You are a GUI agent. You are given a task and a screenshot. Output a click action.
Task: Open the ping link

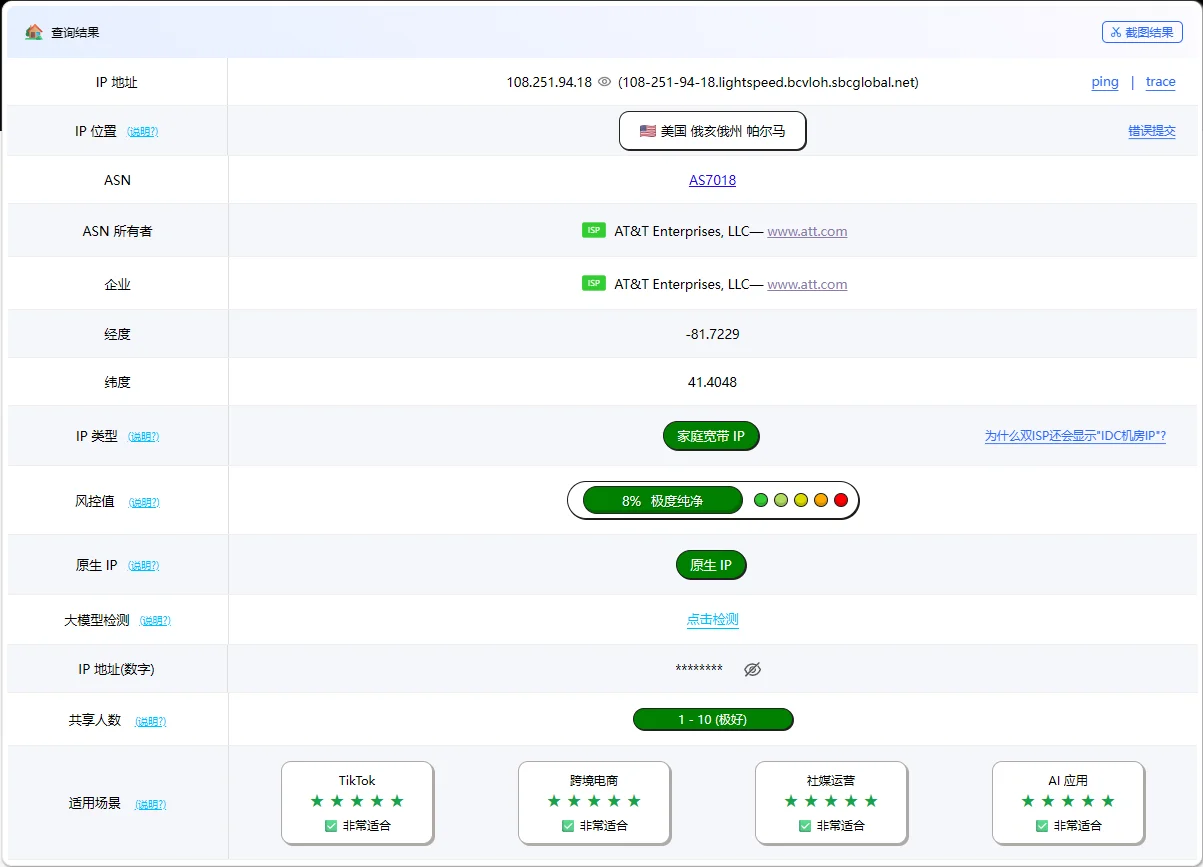tap(1105, 82)
